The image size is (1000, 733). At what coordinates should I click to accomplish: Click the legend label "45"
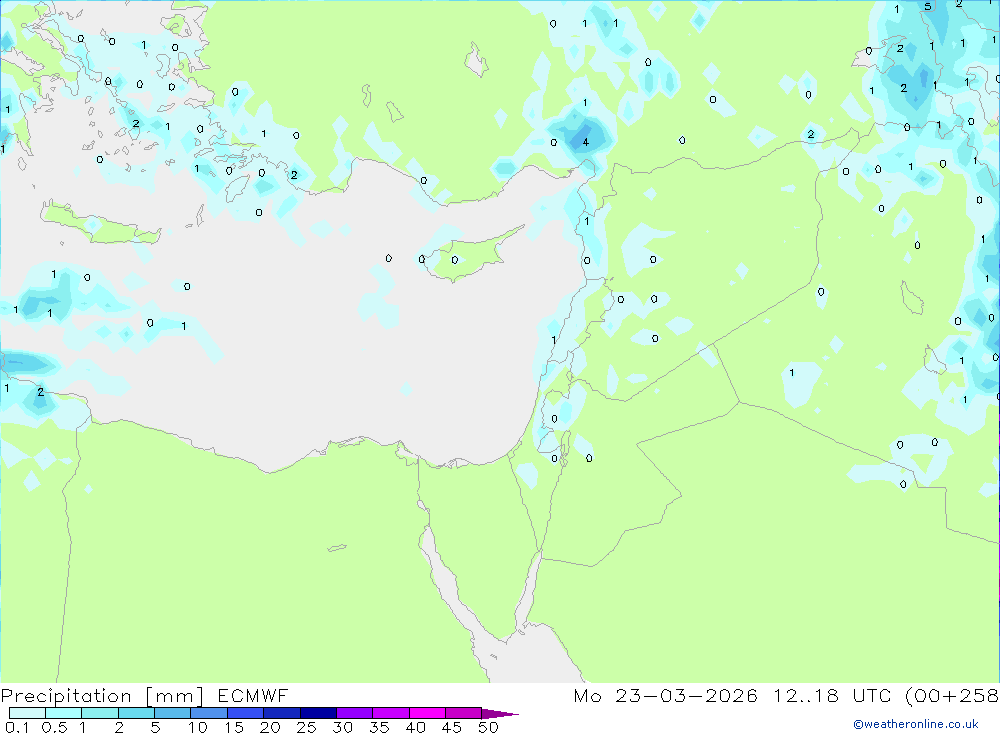click(x=452, y=727)
